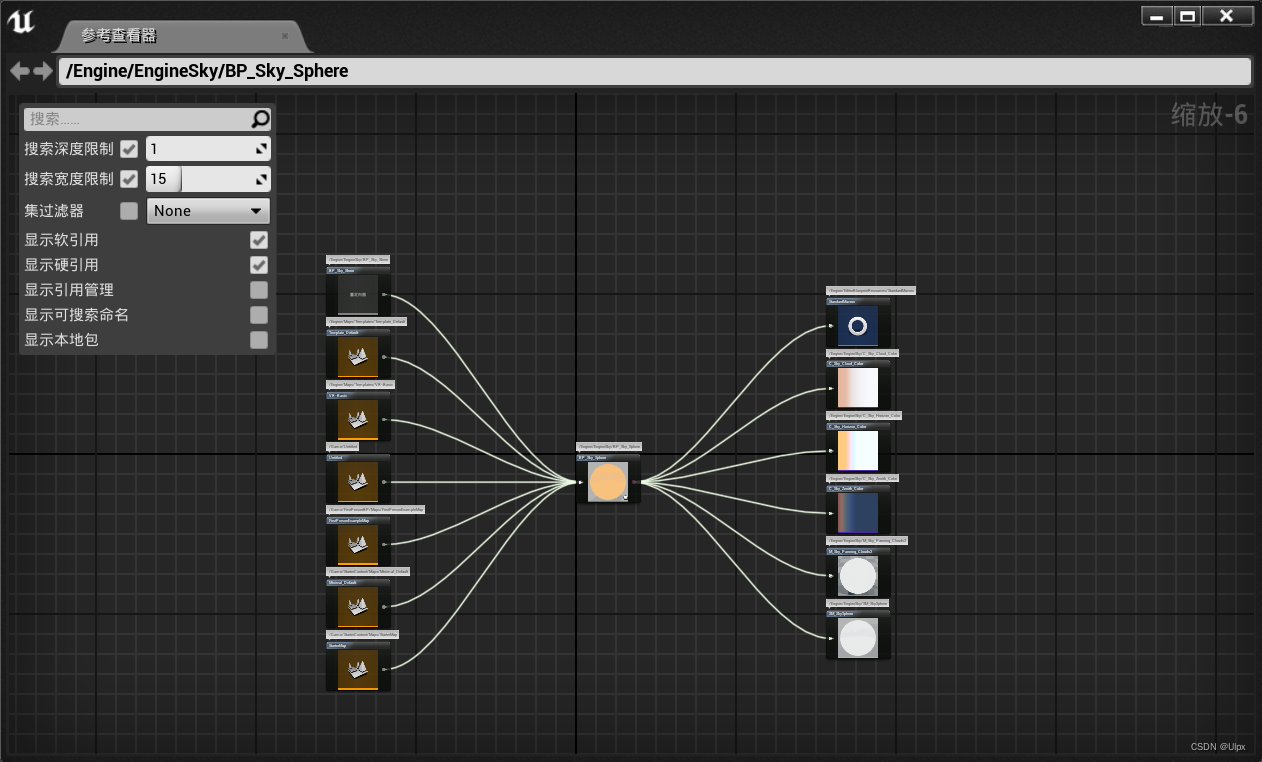Image resolution: width=1262 pixels, height=762 pixels.
Task: Select the C_Sky_Horizon_Color curve node
Action: pos(858,450)
